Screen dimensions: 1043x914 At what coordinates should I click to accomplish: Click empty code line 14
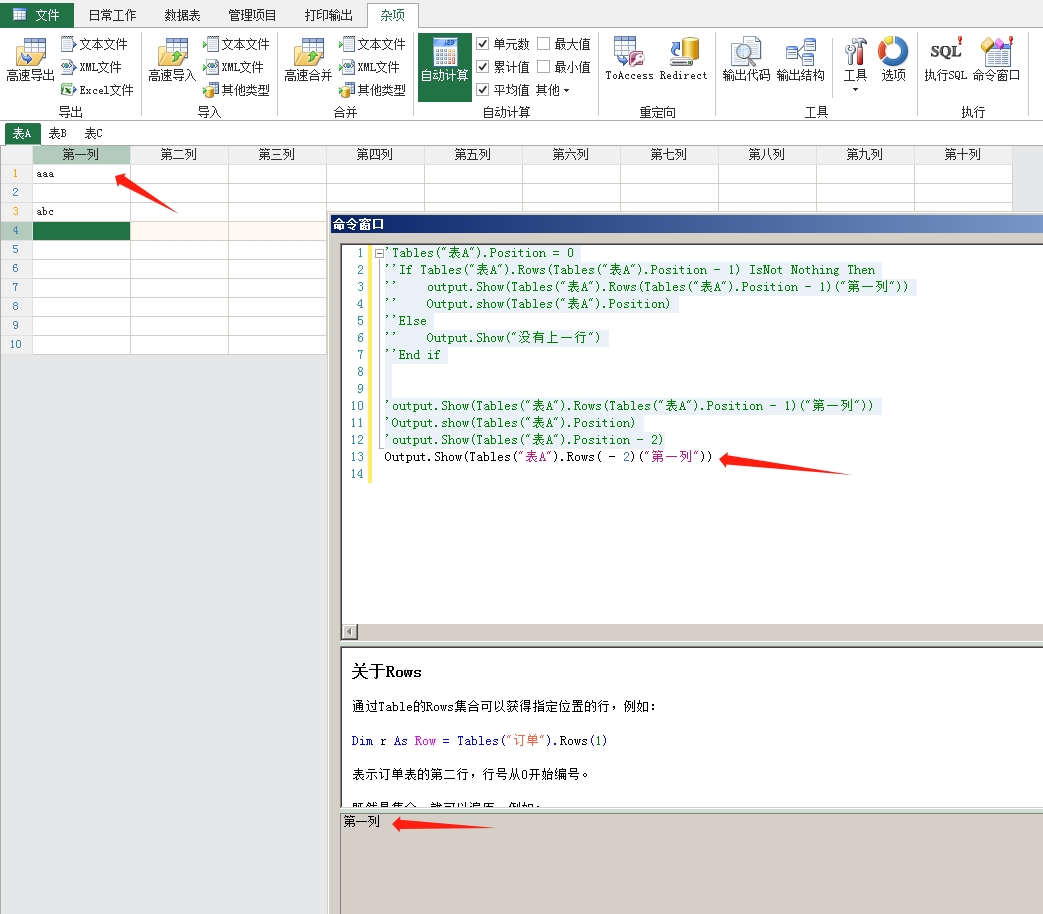point(705,474)
